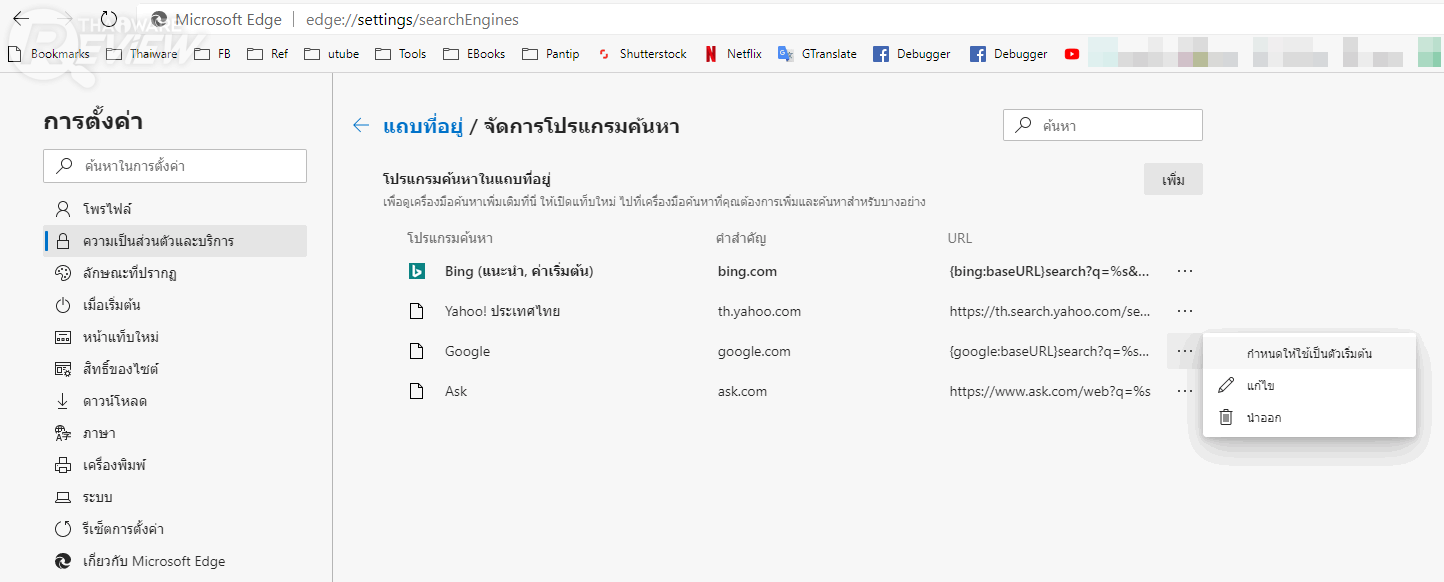Viewport: 1444px width, 582px height.
Task: Open more options for Yahoo! row
Action: [1185, 311]
